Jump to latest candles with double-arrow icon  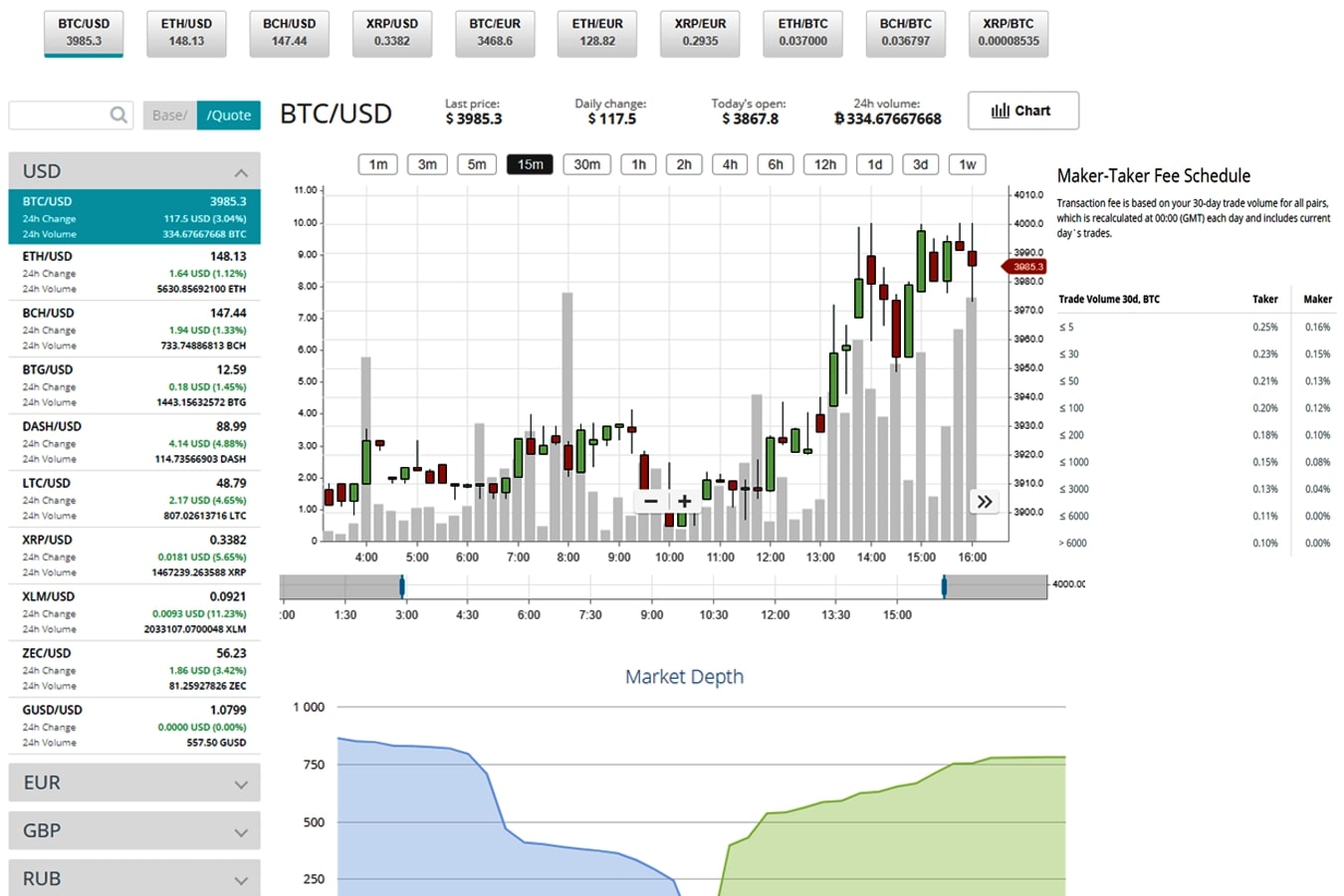click(x=985, y=502)
